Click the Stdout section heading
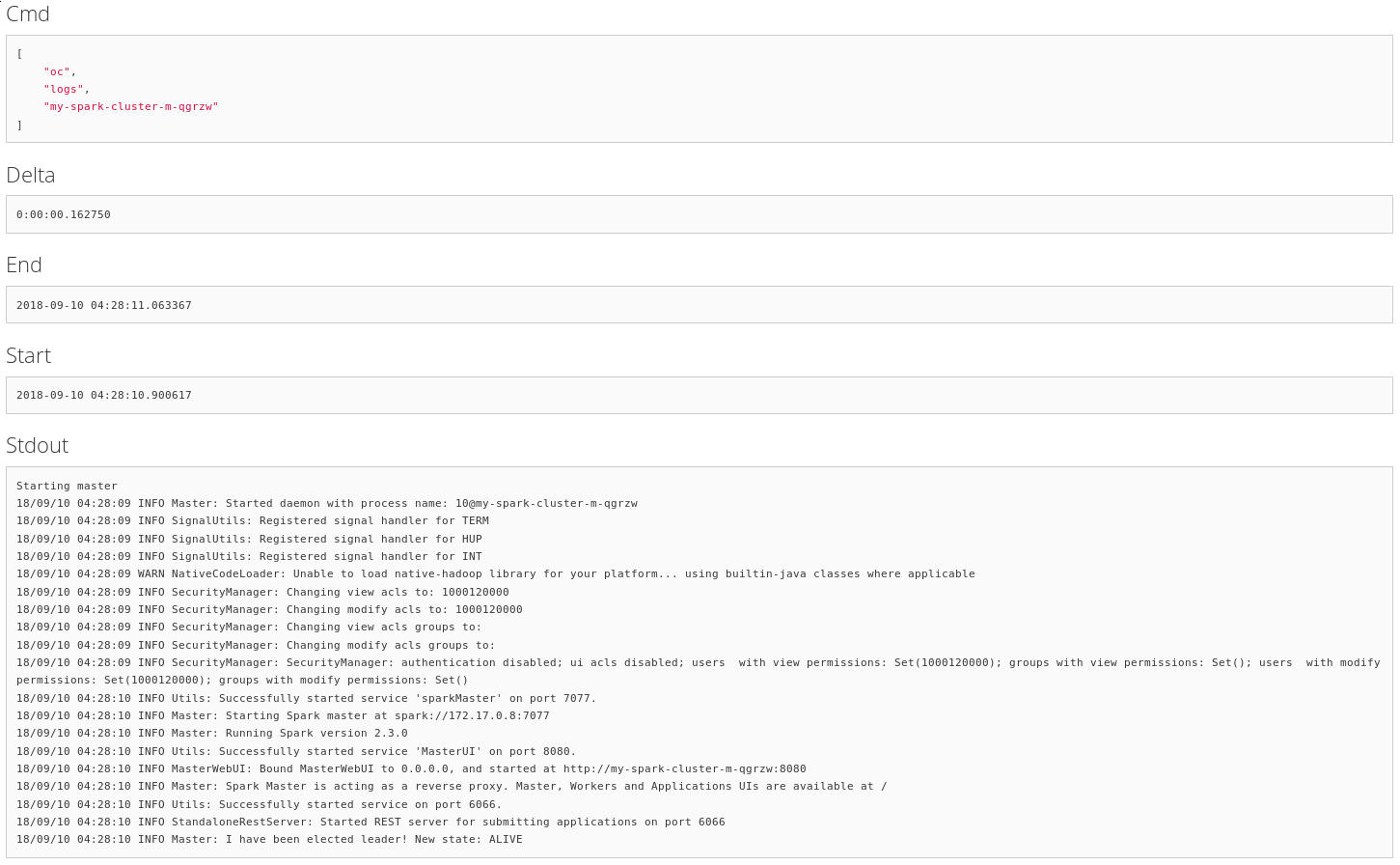Screen dimensions: 1400x865 [38, 446]
